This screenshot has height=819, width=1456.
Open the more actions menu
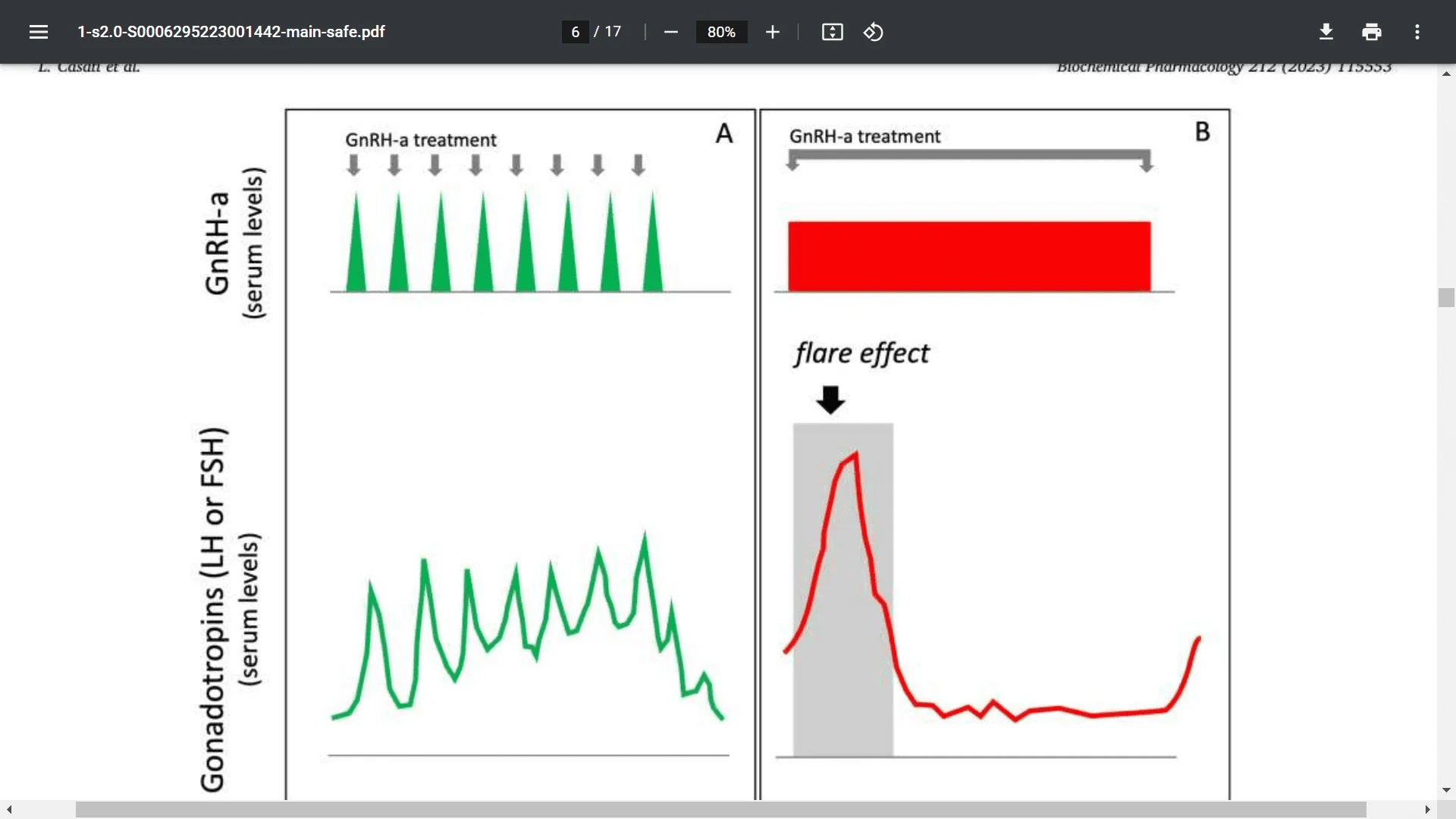1417,32
